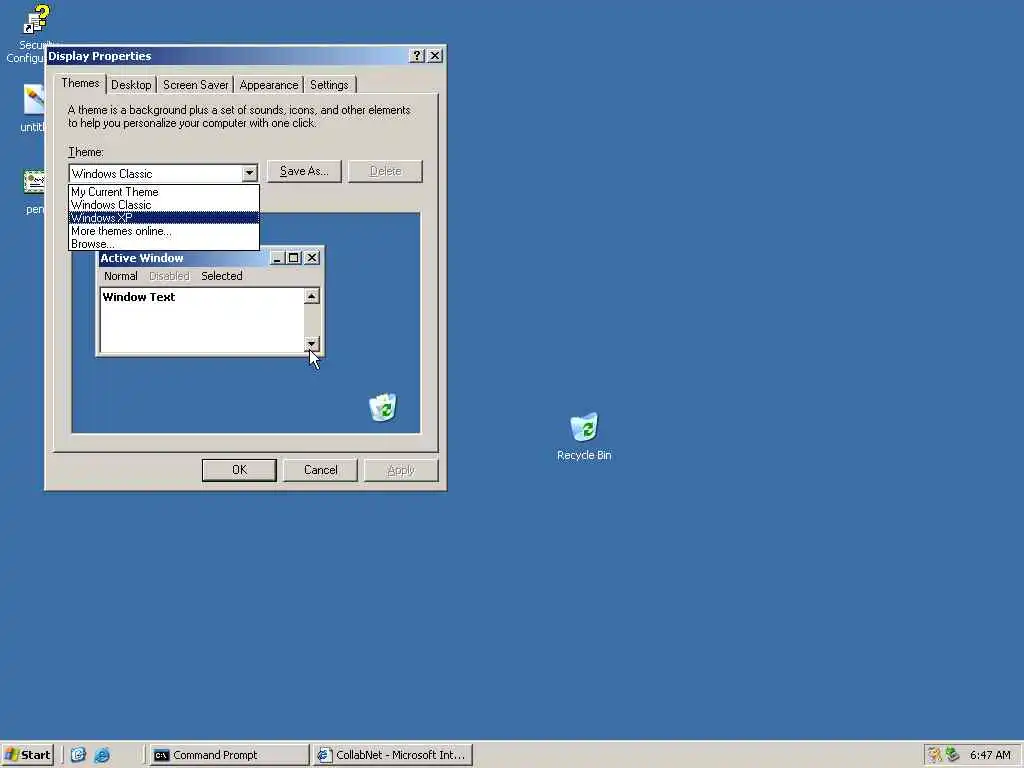Click the Recycle Bin icon in theme preview
This screenshot has height=768, width=1024.
coord(383,408)
